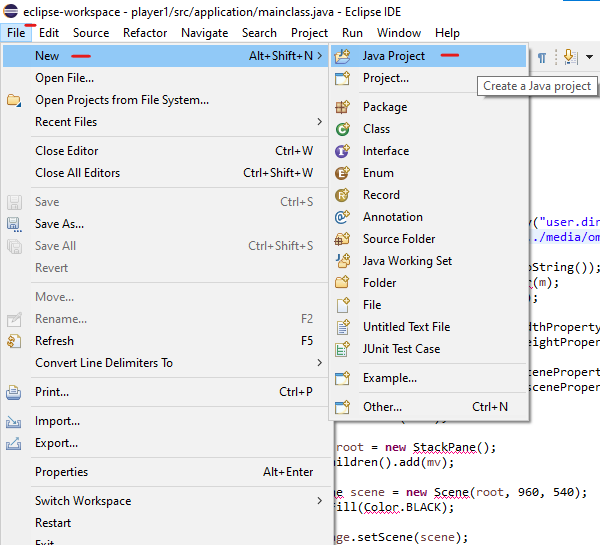Click the JUnit Test Case icon
The image size is (600, 545).
point(342,349)
